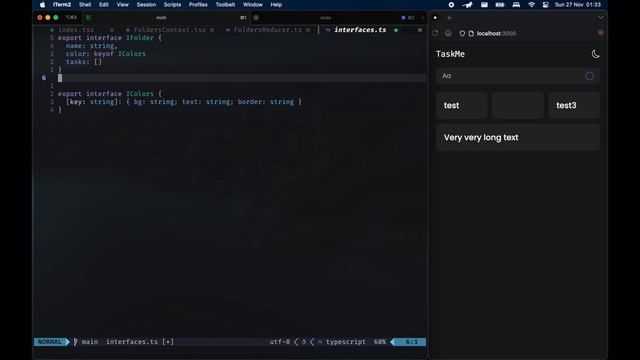Open the Edit menu
Screen dimensions: 640x360
(104, 5)
